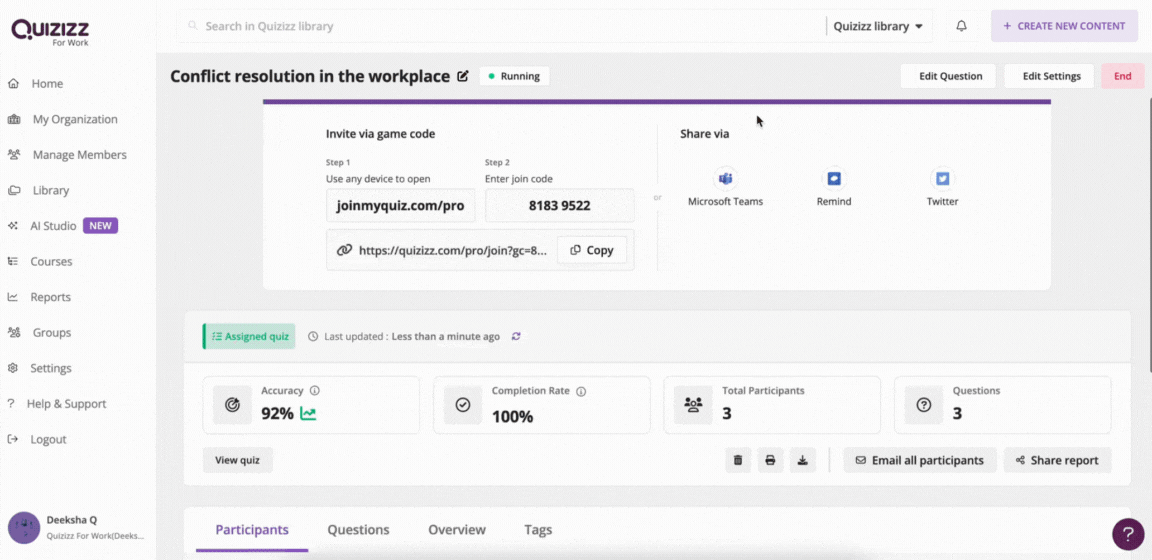Screen dimensions: 1152x560
Task: Click the edit pencil beside quiz title
Action: coord(463,76)
